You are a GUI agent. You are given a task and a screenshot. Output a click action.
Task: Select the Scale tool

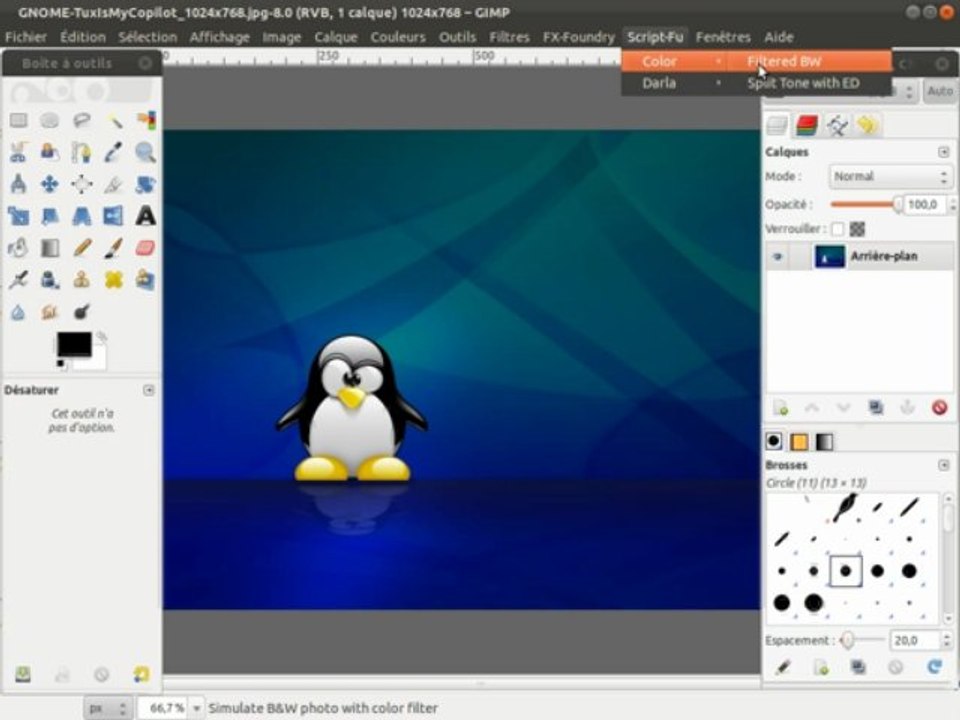[x=18, y=216]
